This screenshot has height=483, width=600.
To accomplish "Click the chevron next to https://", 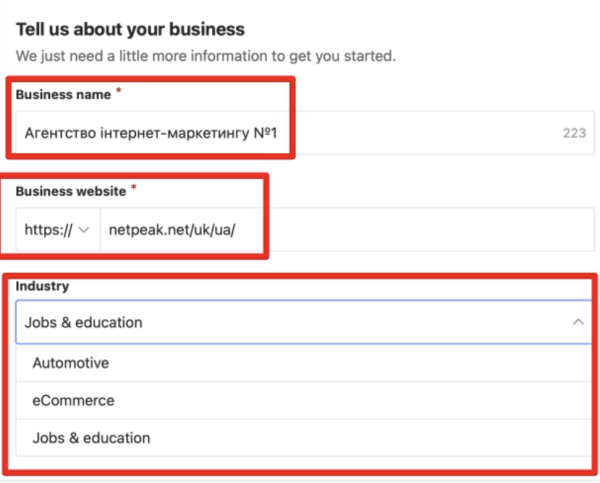I will coord(83,230).
